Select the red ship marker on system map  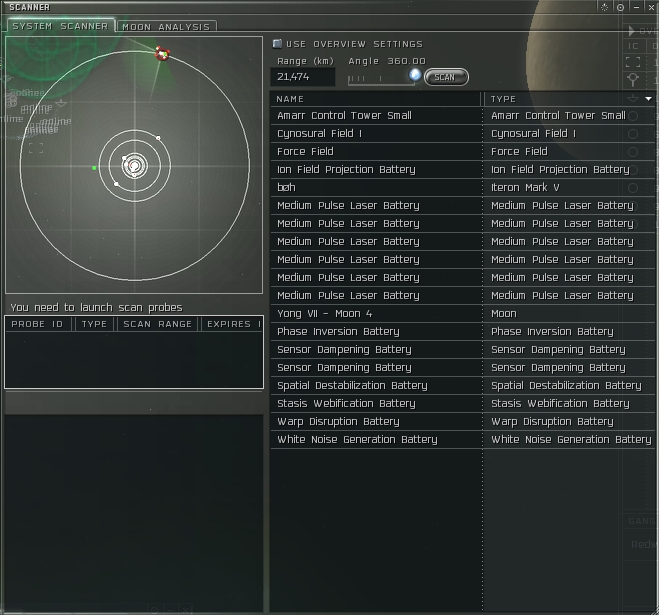click(162, 53)
